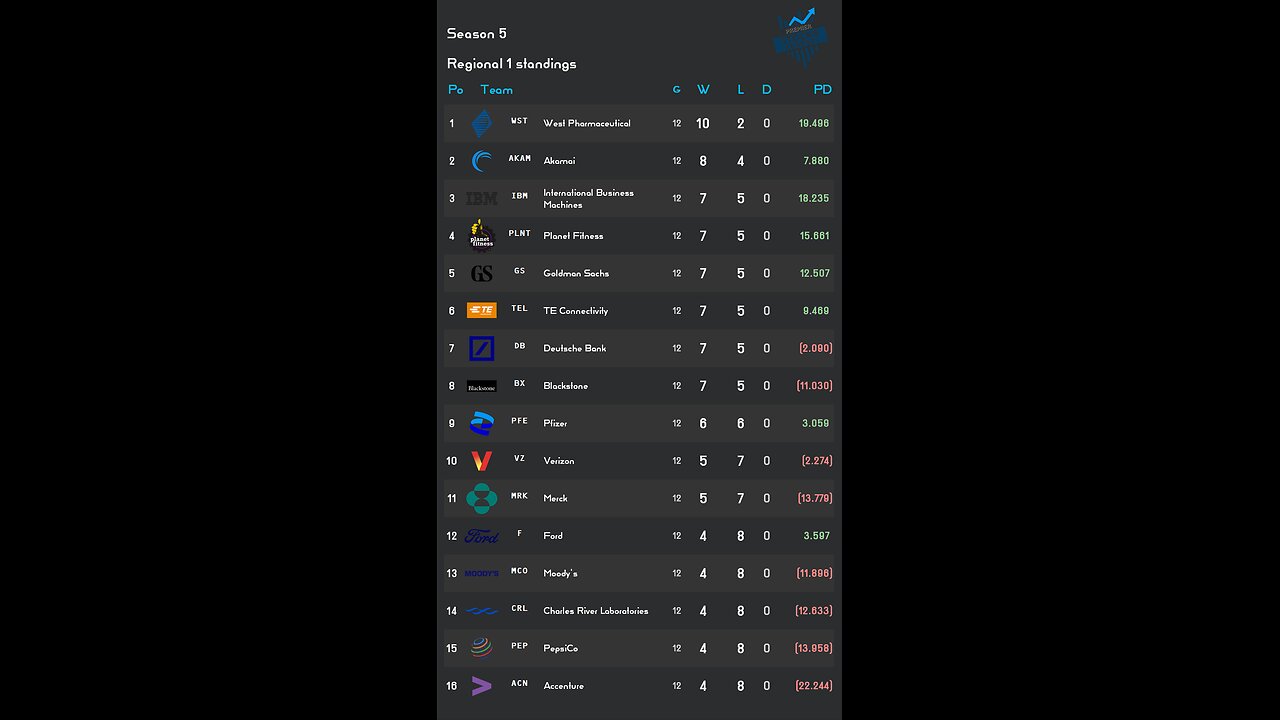
Task: Click the PepsiCo globe logo
Action: click(x=481, y=648)
